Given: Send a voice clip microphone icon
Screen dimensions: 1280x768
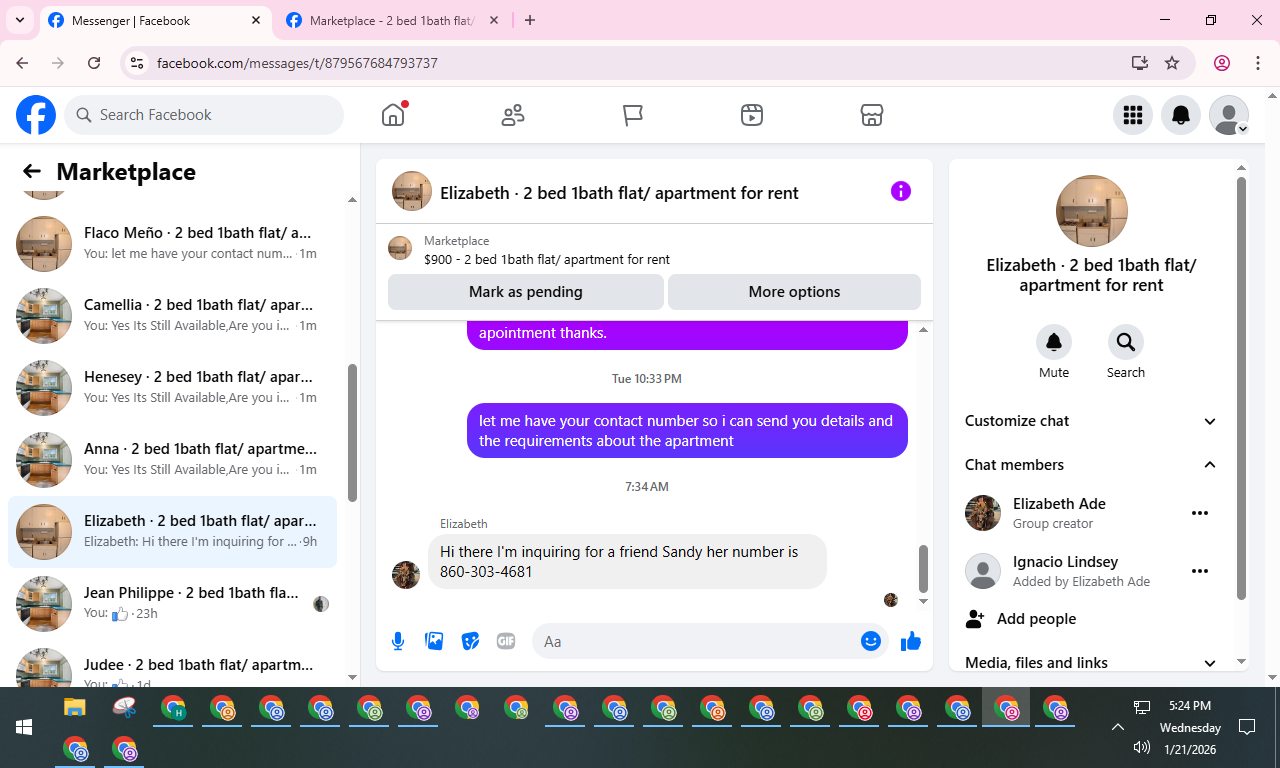Looking at the screenshot, I should click(x=398, y=641).
